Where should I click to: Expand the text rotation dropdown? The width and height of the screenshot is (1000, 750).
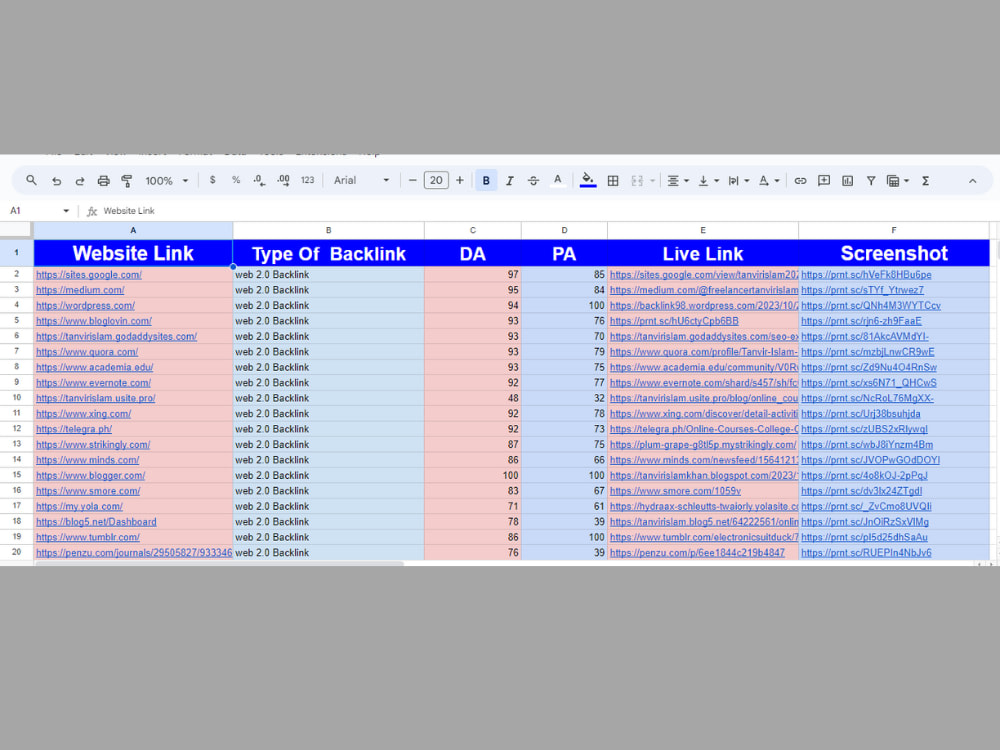pos(777,181)
